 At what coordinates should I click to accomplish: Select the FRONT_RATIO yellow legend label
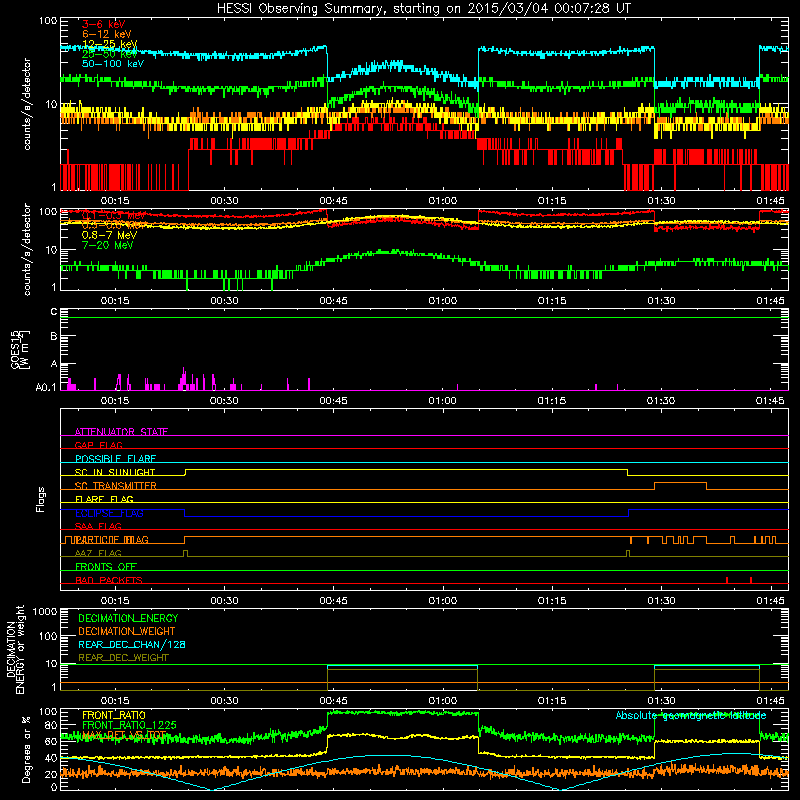(114, 716)
